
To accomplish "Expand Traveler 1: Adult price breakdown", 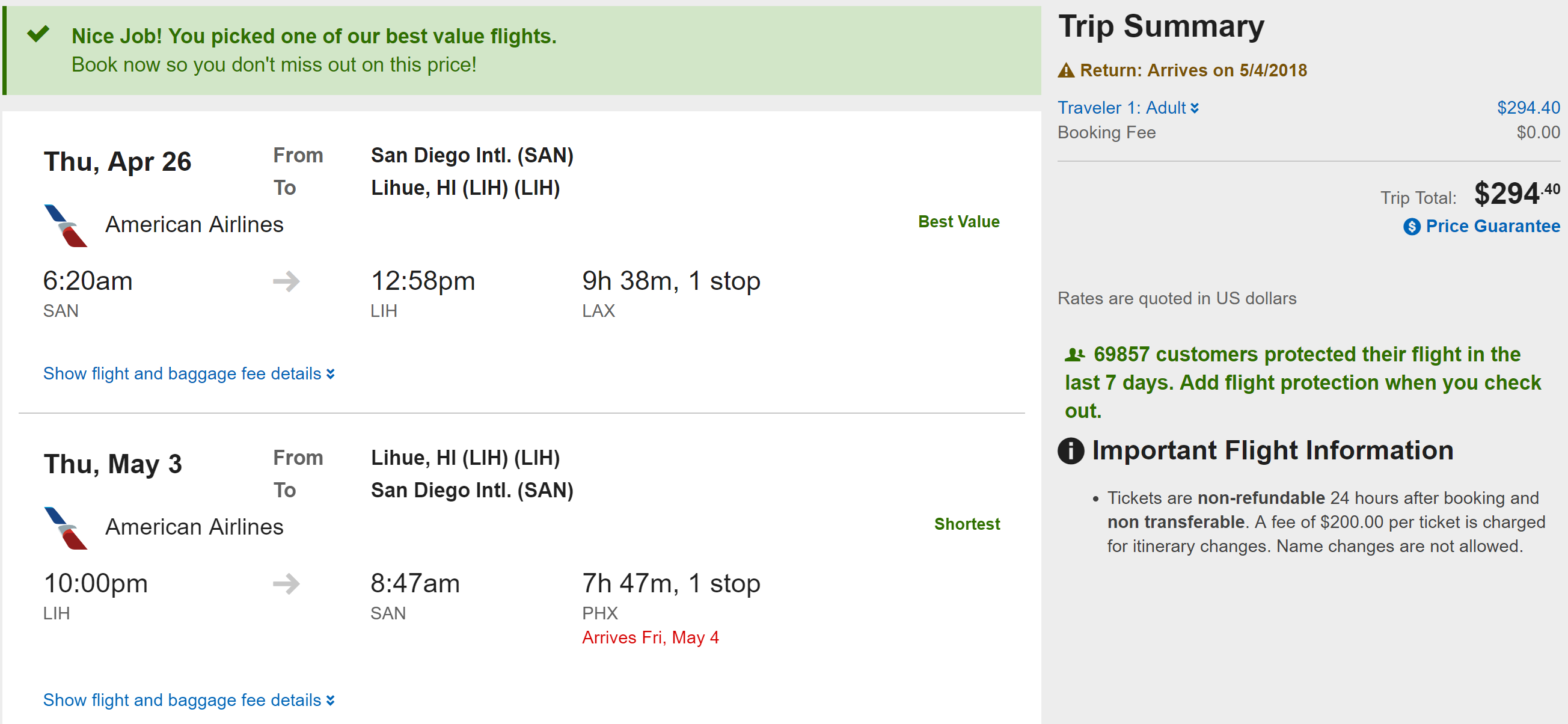I will coord(1128,108).
